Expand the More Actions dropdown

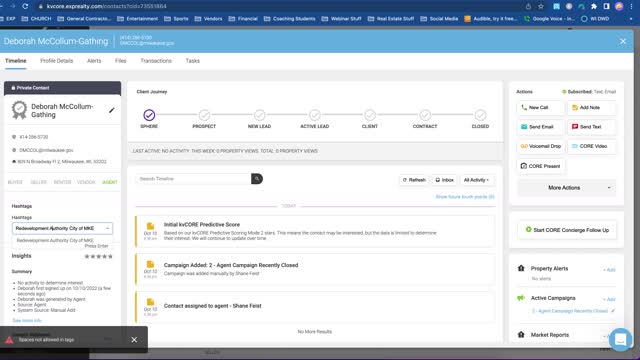567,188
